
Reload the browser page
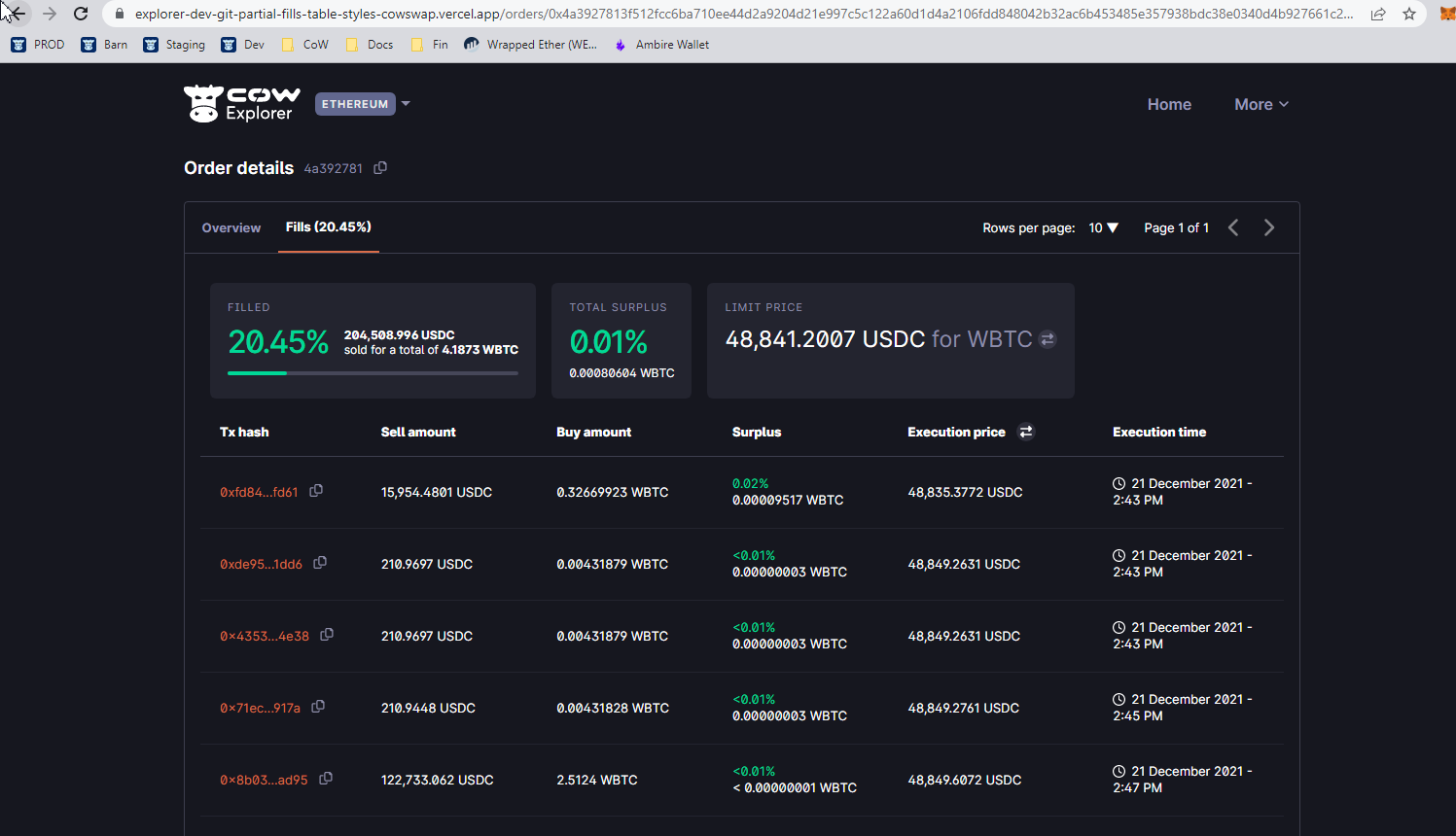point(81,14)
